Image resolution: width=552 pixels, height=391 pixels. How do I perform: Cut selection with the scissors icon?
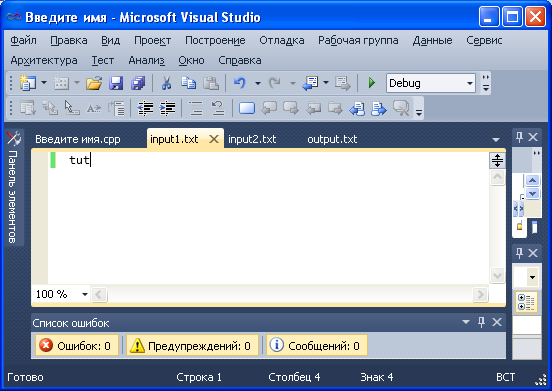[166, 83]
